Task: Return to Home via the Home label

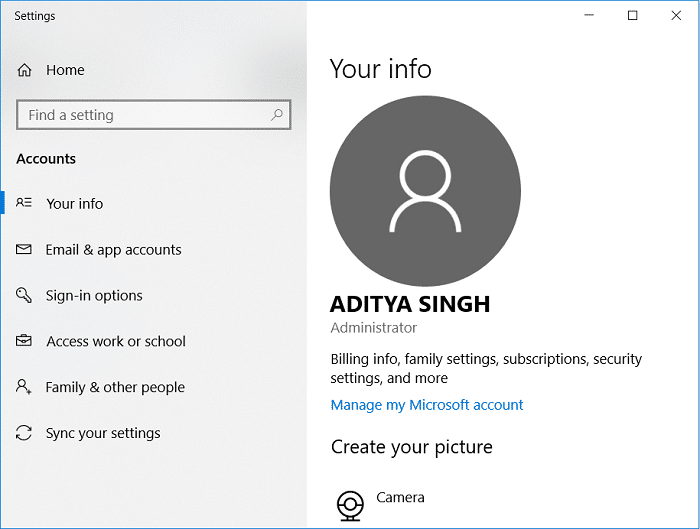Action: pyautogui.click(x=65, y=70)
